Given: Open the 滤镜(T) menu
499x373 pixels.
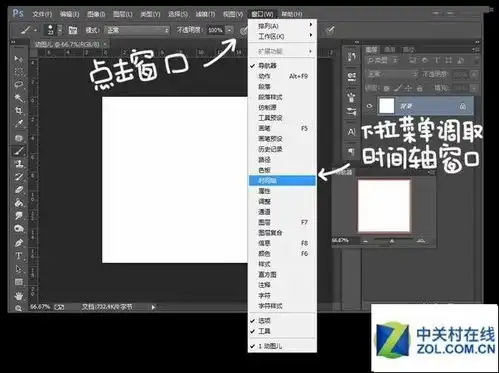Looking at the screenshot, I should 205,14.
